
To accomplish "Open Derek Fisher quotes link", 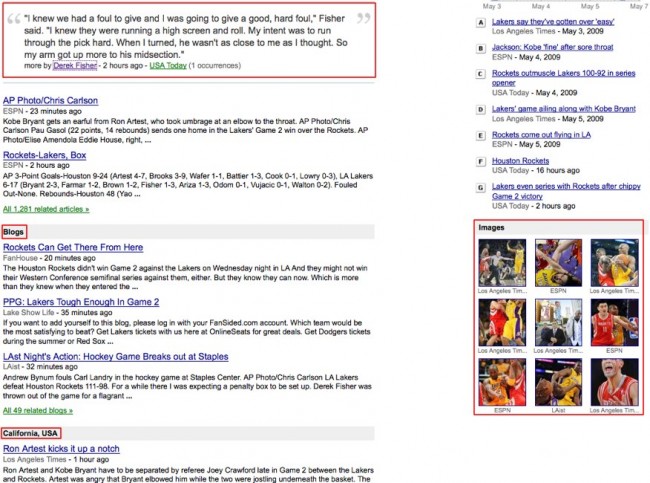I will pos(75,66).
